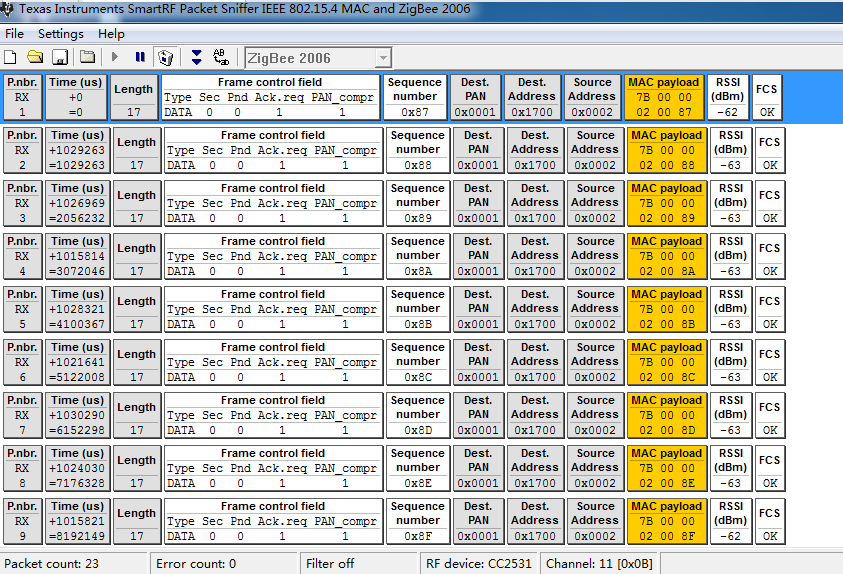Image resolution: width=843 pixels, height=574 pixels.
Task: Click sequence number 0x88 cell
Action: click(x=418, y=150)
